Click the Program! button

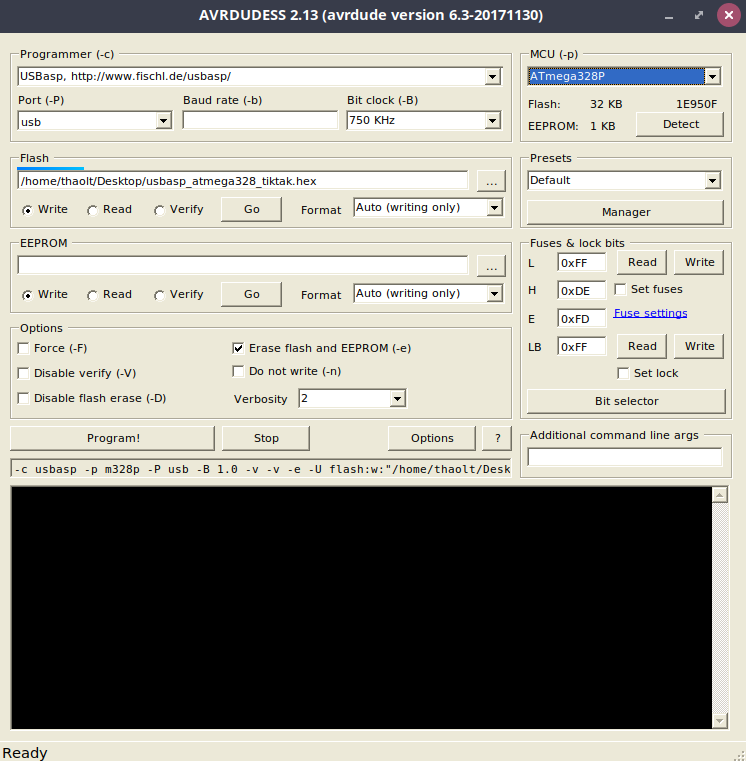click(112, 438)
